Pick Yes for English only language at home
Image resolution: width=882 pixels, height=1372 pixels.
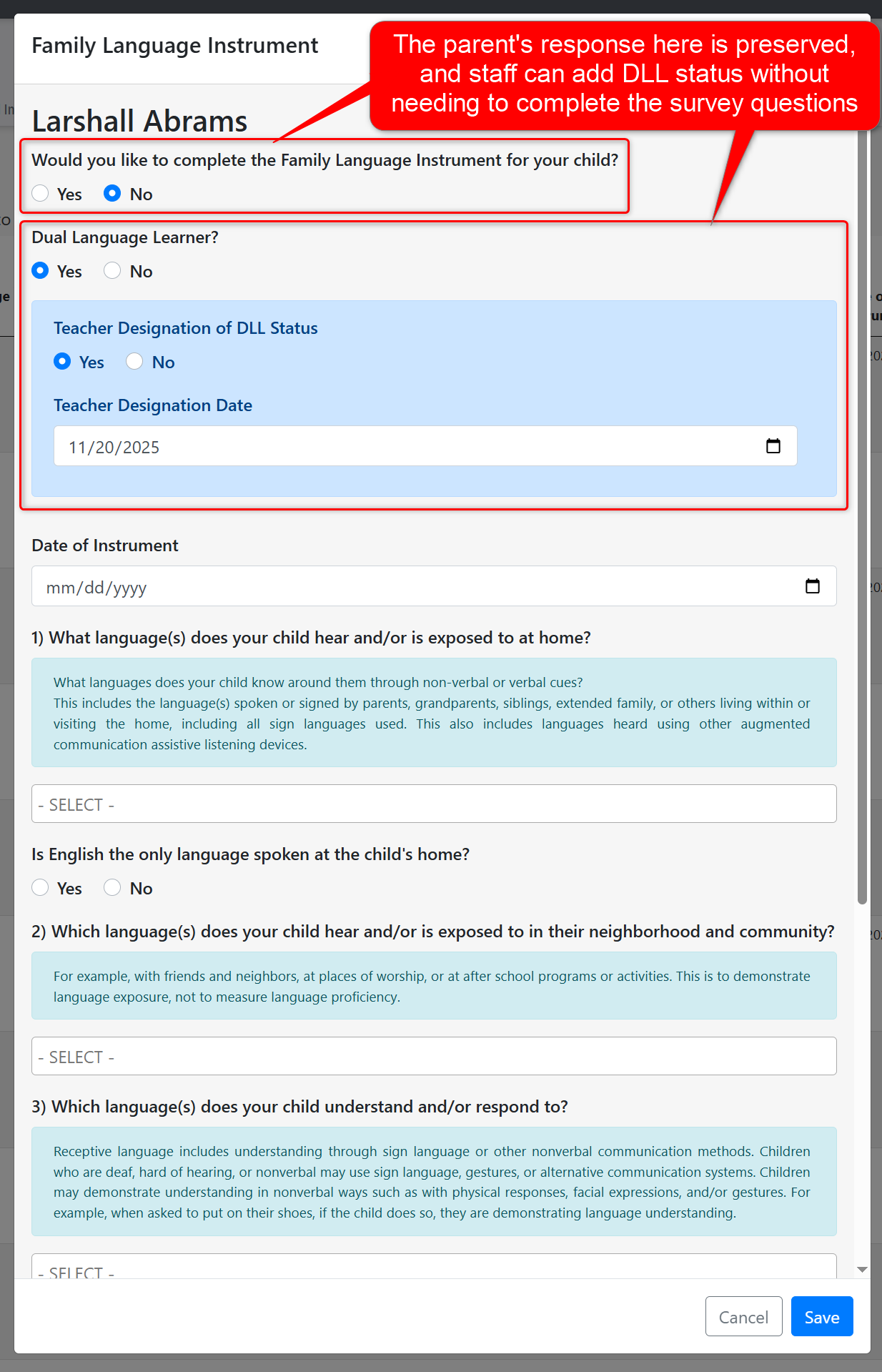coord(40,888)
